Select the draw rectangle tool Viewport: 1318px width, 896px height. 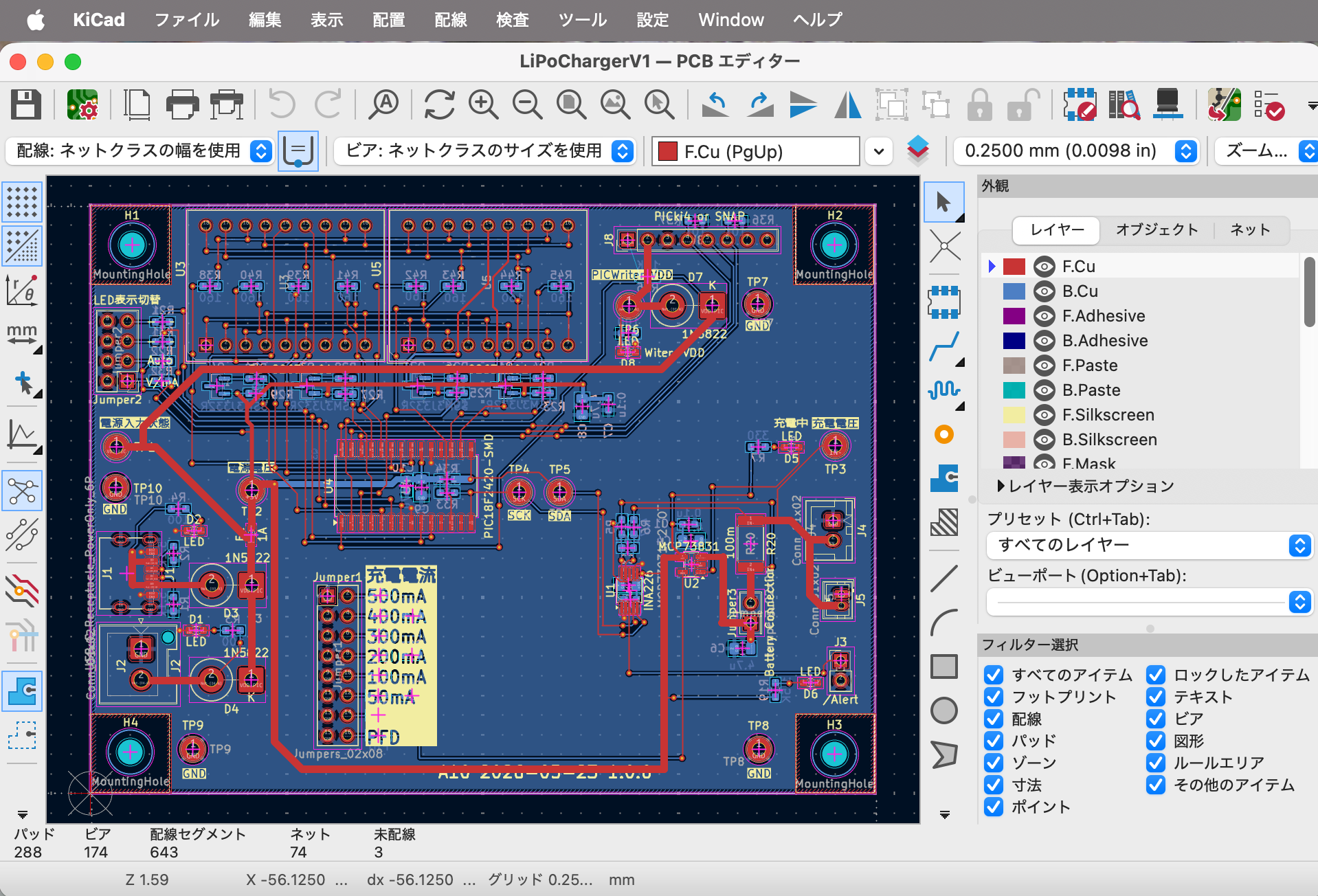click(944, 667)
